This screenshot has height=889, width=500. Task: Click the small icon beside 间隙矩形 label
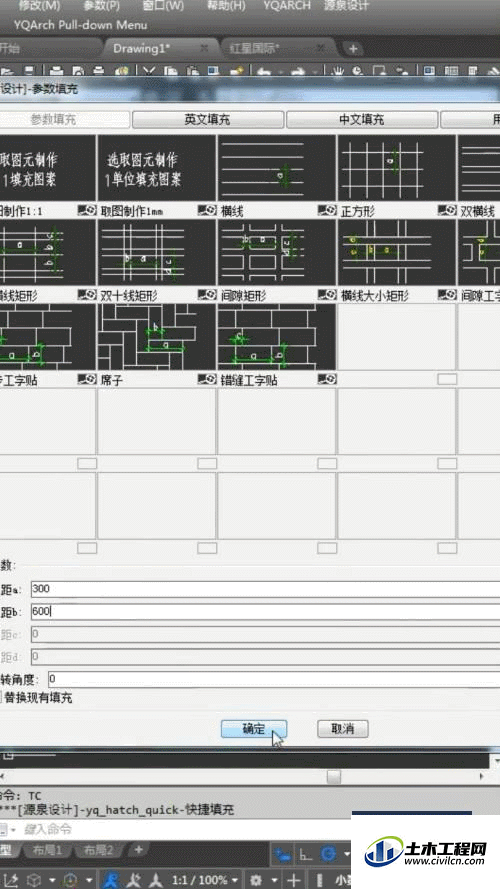pos(327,295)
